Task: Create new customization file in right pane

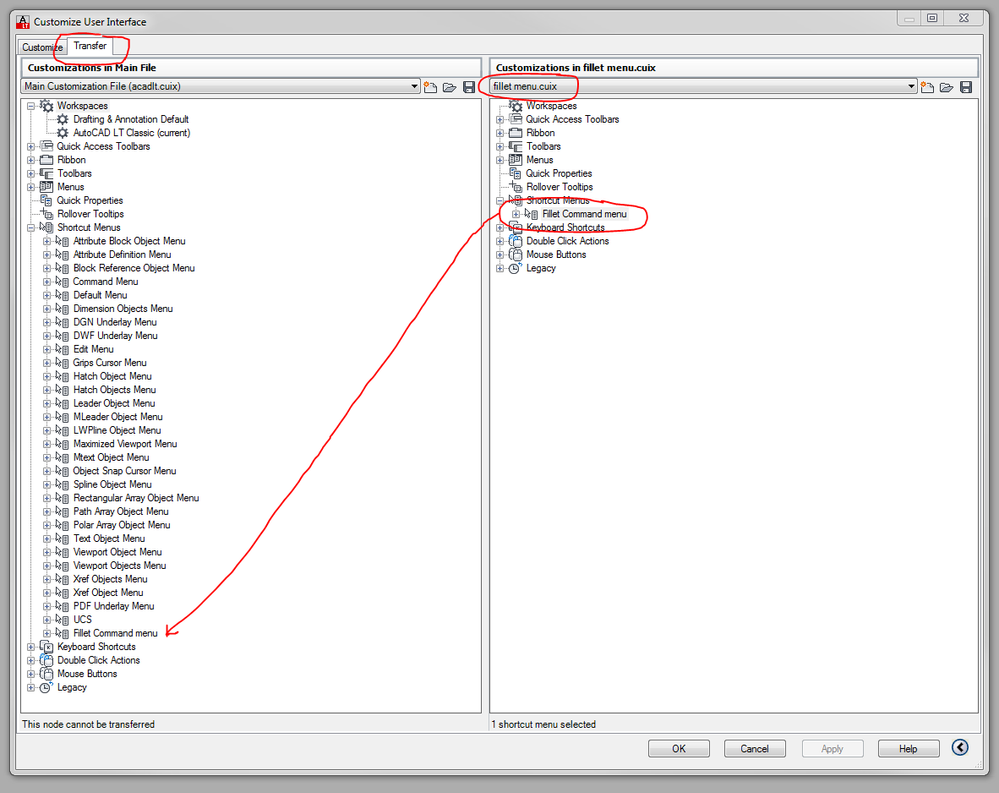Action: pos(928,87)
